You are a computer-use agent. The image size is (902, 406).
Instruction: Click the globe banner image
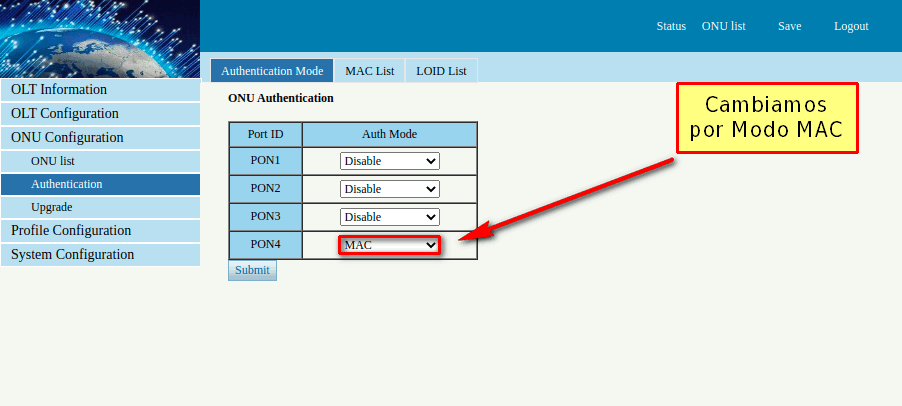click(100, 39)
